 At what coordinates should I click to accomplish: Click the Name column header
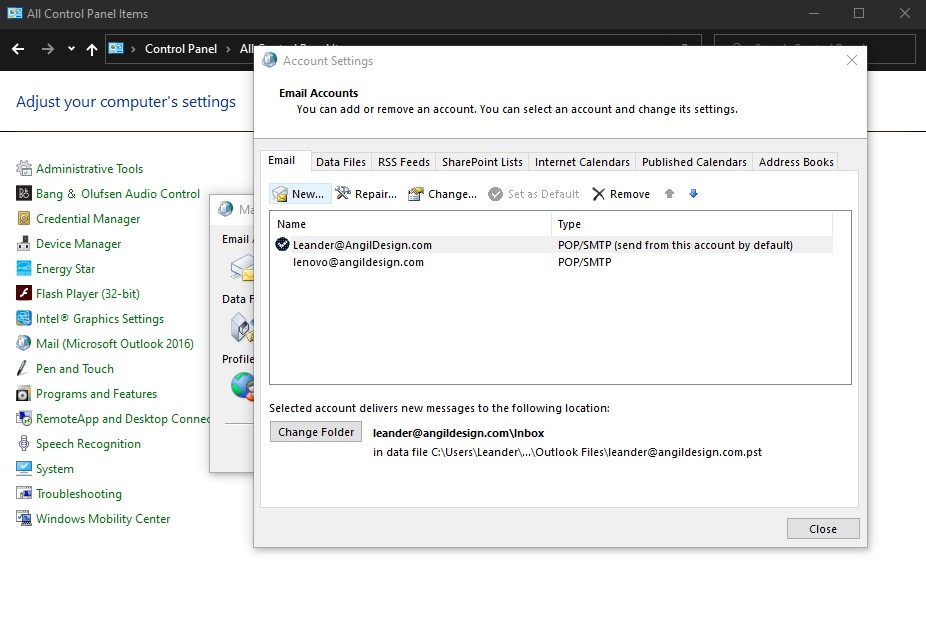411,224
